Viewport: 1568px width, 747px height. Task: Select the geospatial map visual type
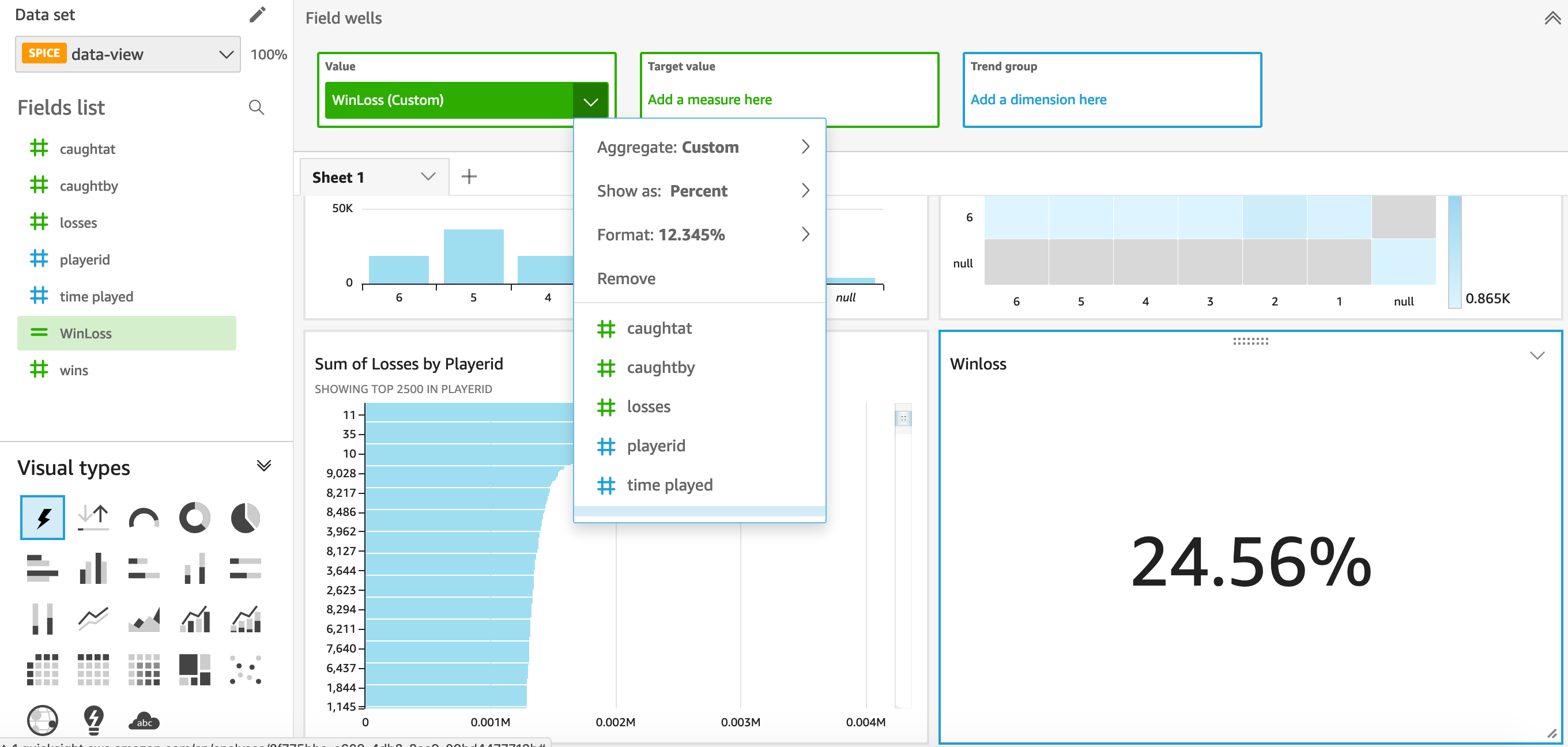click(x=42, y=722)
